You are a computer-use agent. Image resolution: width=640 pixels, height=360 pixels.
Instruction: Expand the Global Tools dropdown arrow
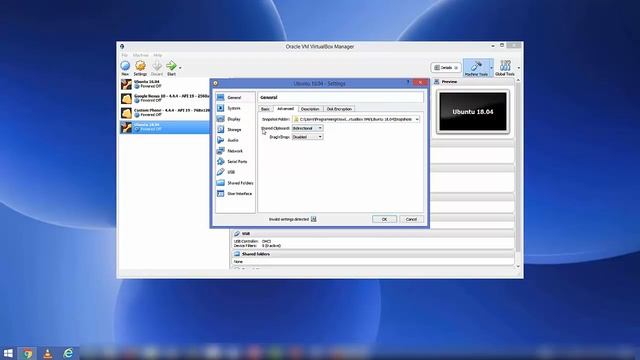click(x=518, y=68)
